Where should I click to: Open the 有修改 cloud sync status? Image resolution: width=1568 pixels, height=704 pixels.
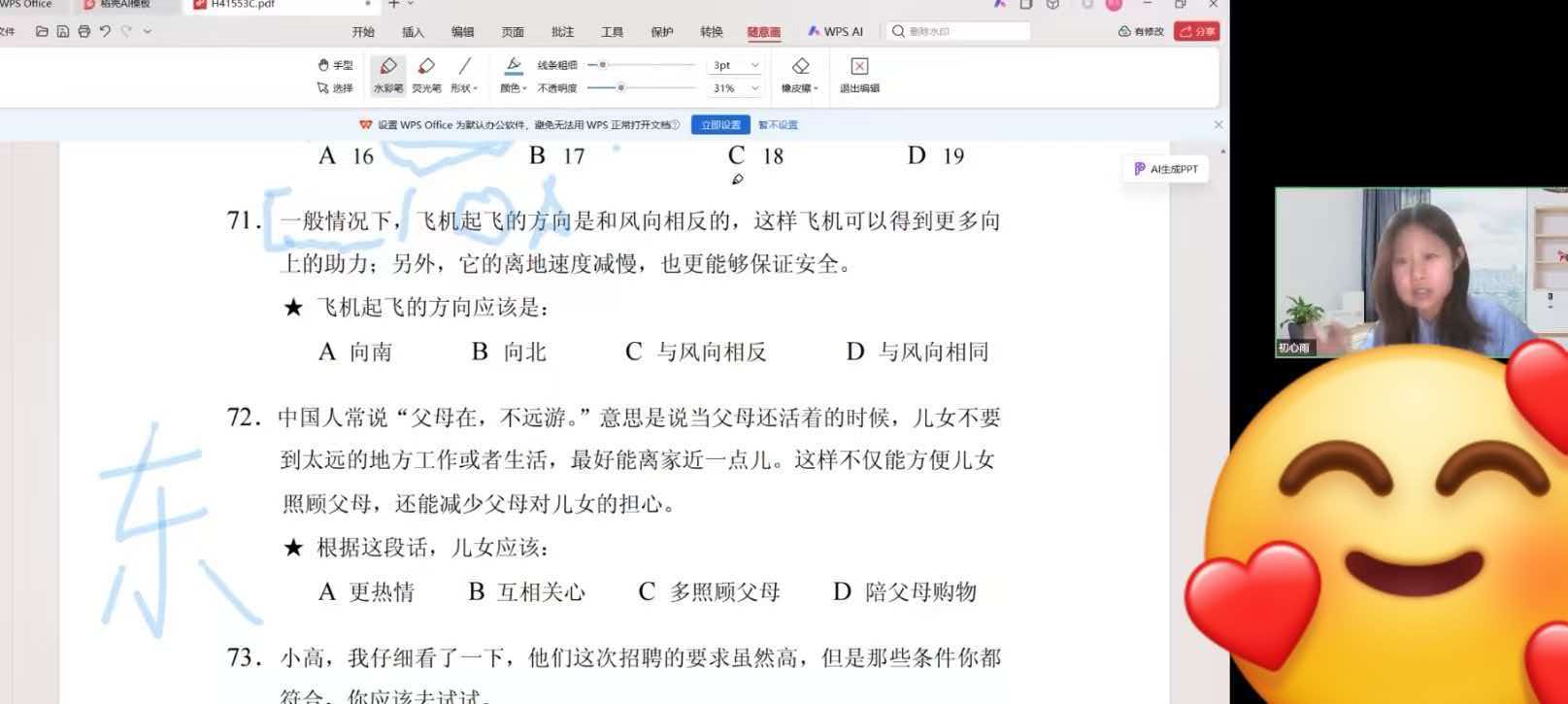pos(1141,31)
